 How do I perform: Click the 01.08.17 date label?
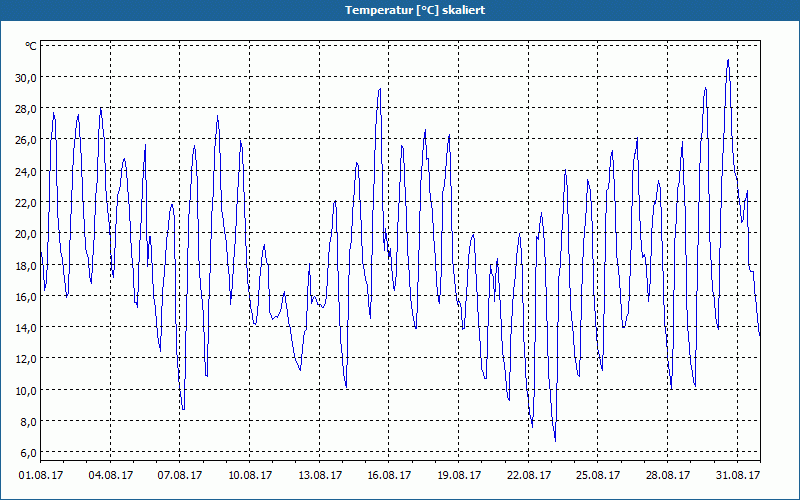(x=41, y=475)
